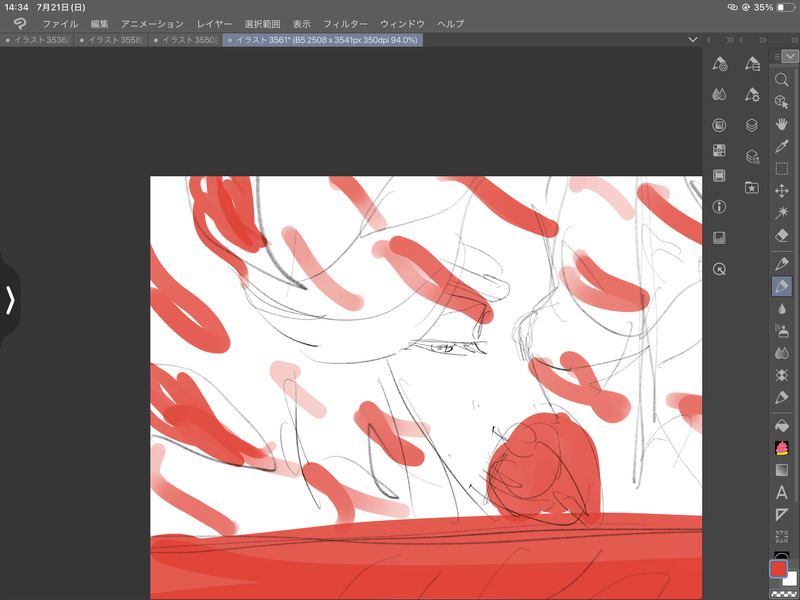Select the transparent checkered color swatch

pyautogui.click(x=784, y=593)
